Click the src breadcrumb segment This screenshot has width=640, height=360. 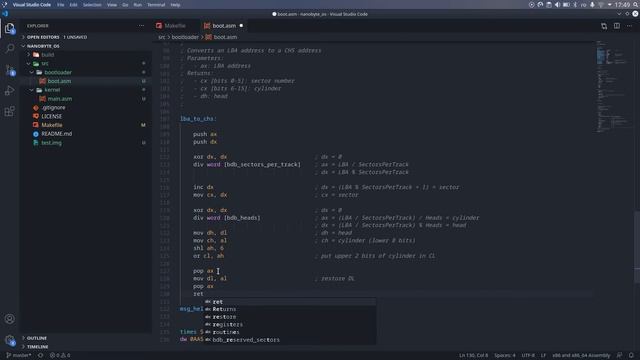tap(162, 37)
